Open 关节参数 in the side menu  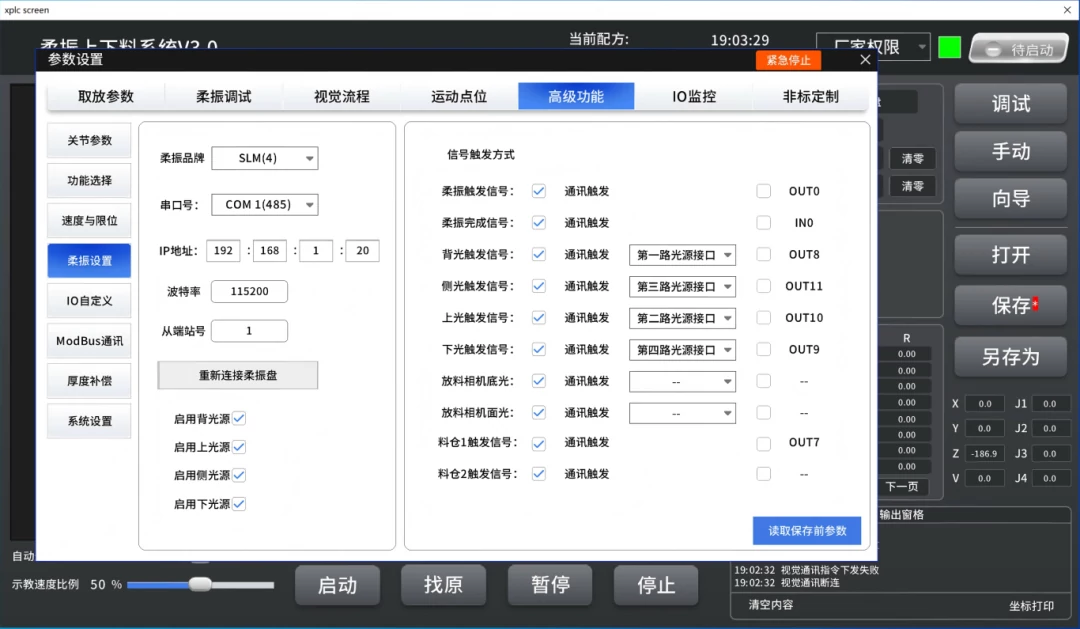(89, 141)
